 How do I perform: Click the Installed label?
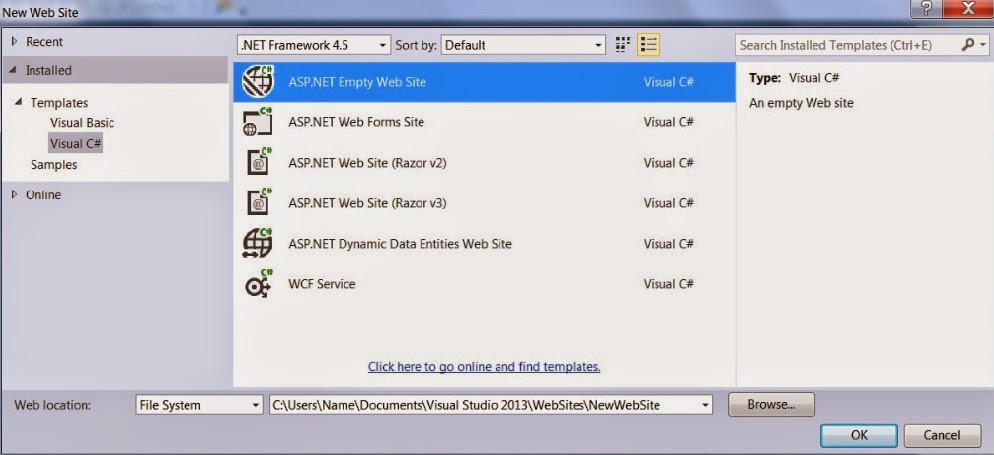49,70
